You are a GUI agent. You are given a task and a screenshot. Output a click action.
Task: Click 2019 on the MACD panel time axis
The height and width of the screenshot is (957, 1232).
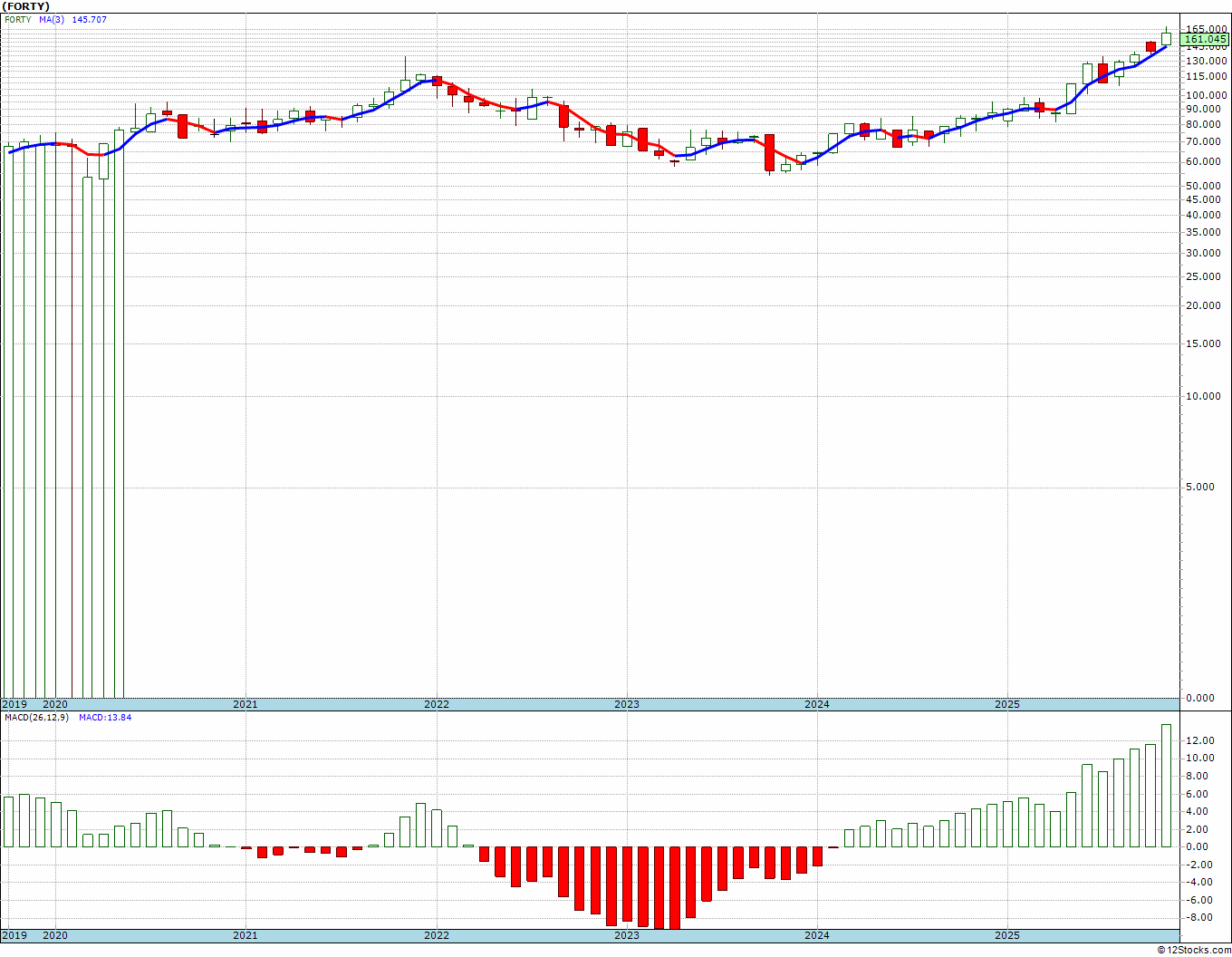point(14,935)
